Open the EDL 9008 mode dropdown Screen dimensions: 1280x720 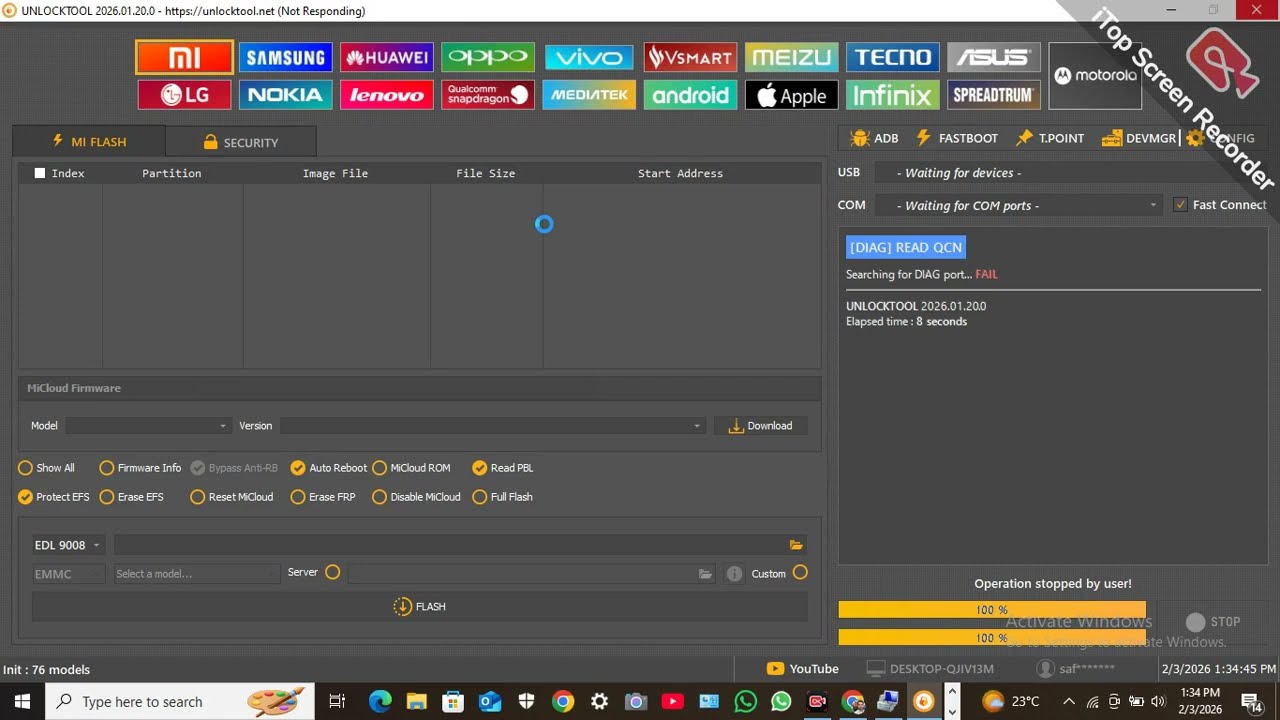pos(67,545)
